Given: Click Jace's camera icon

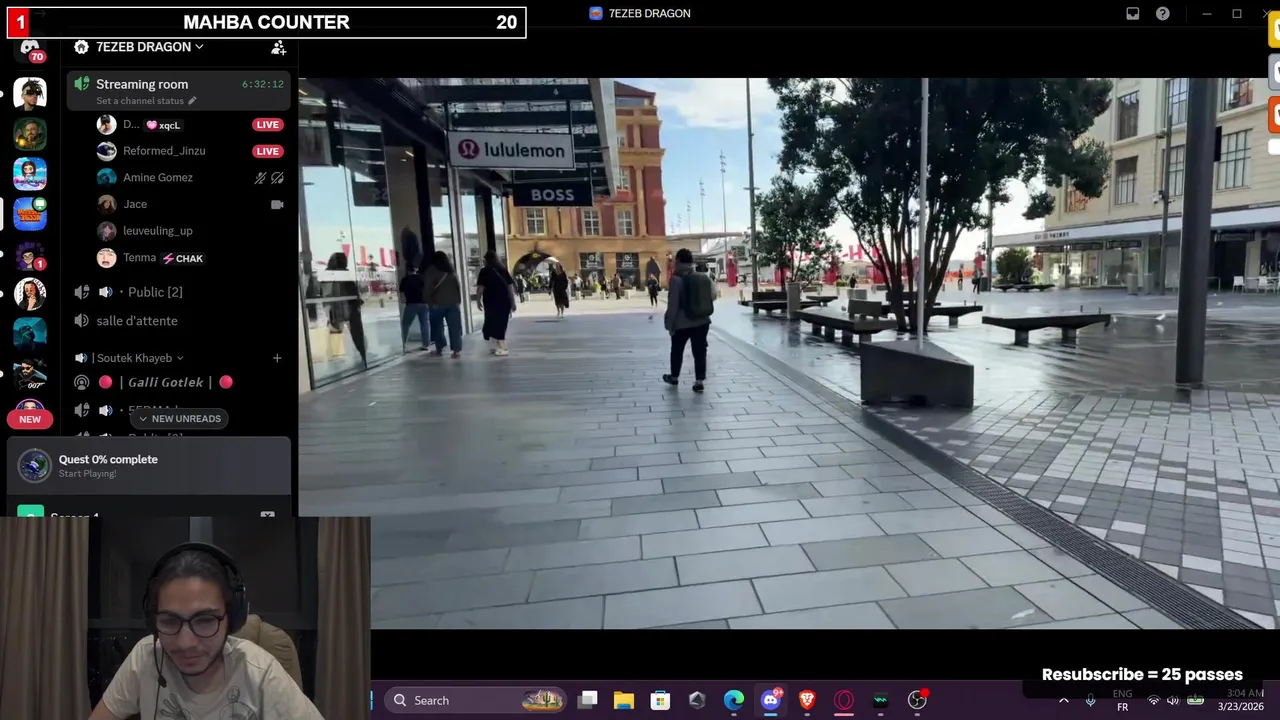Looking at the screenshot, I should pos(277,204).
